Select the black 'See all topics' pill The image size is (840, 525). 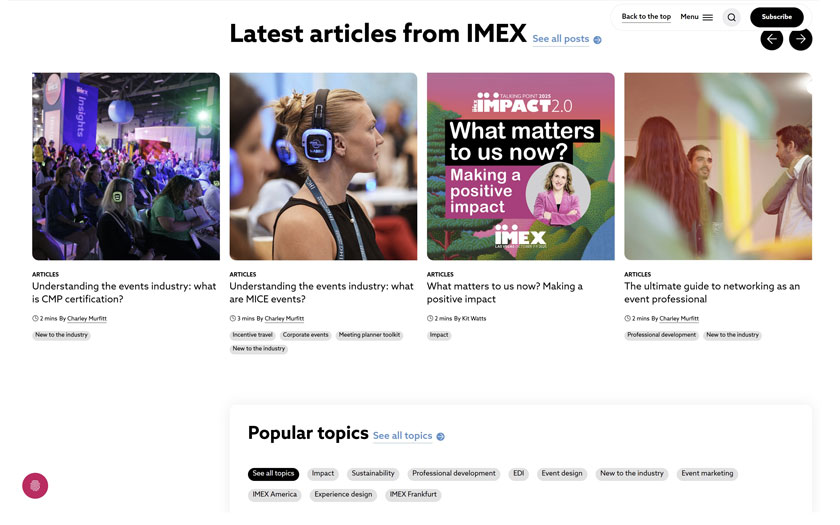point(273,474)
